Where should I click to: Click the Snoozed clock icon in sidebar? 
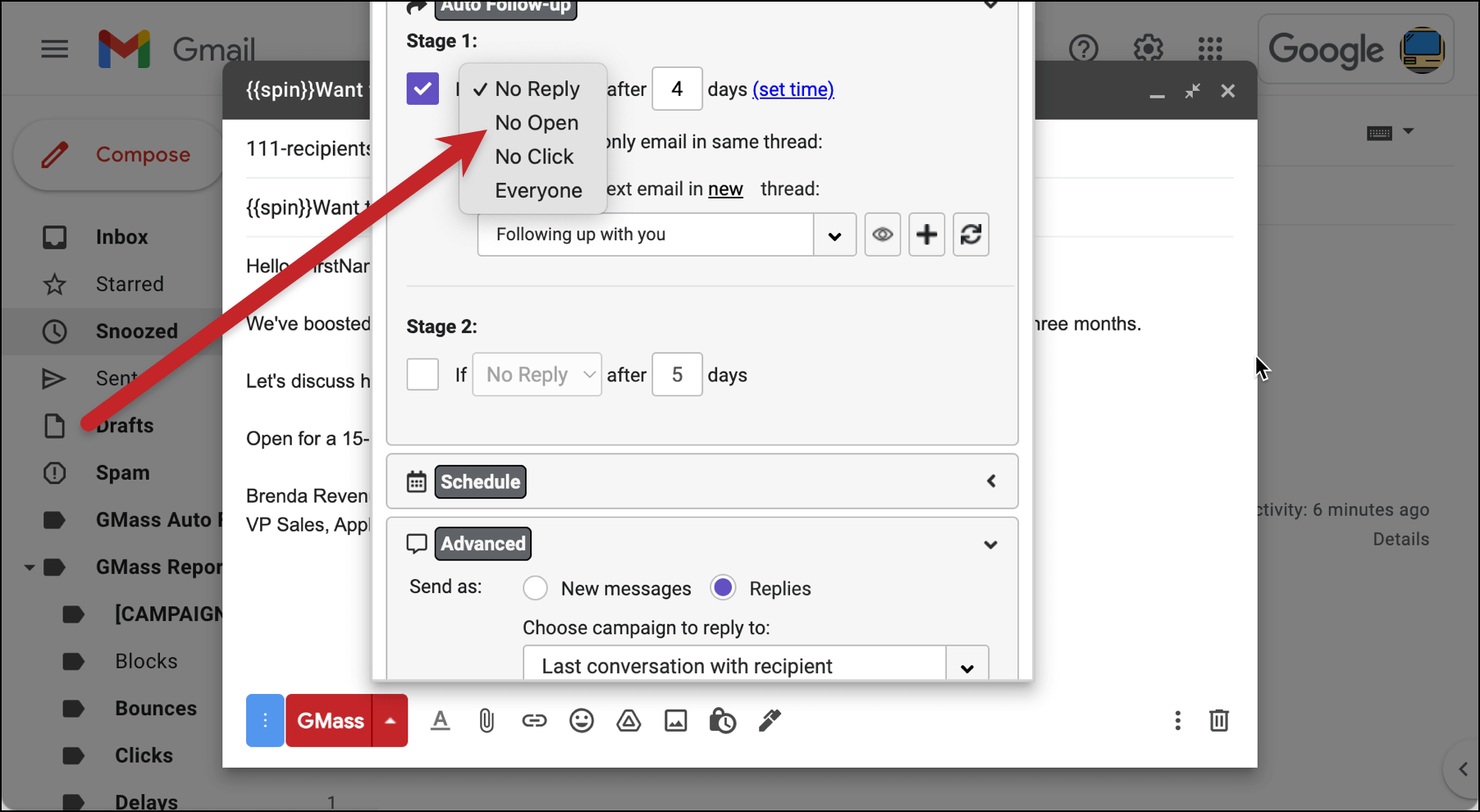click(x=54, y=331)
